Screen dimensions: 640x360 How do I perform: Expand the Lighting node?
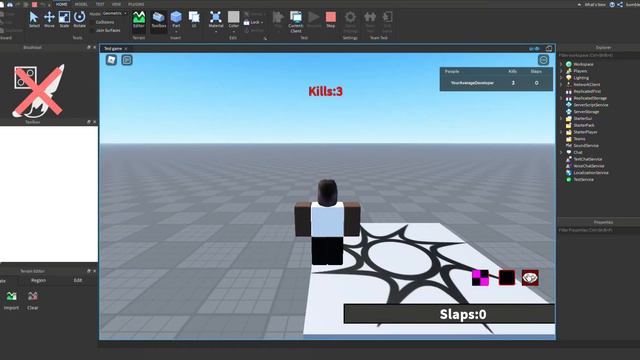point(562,78)
